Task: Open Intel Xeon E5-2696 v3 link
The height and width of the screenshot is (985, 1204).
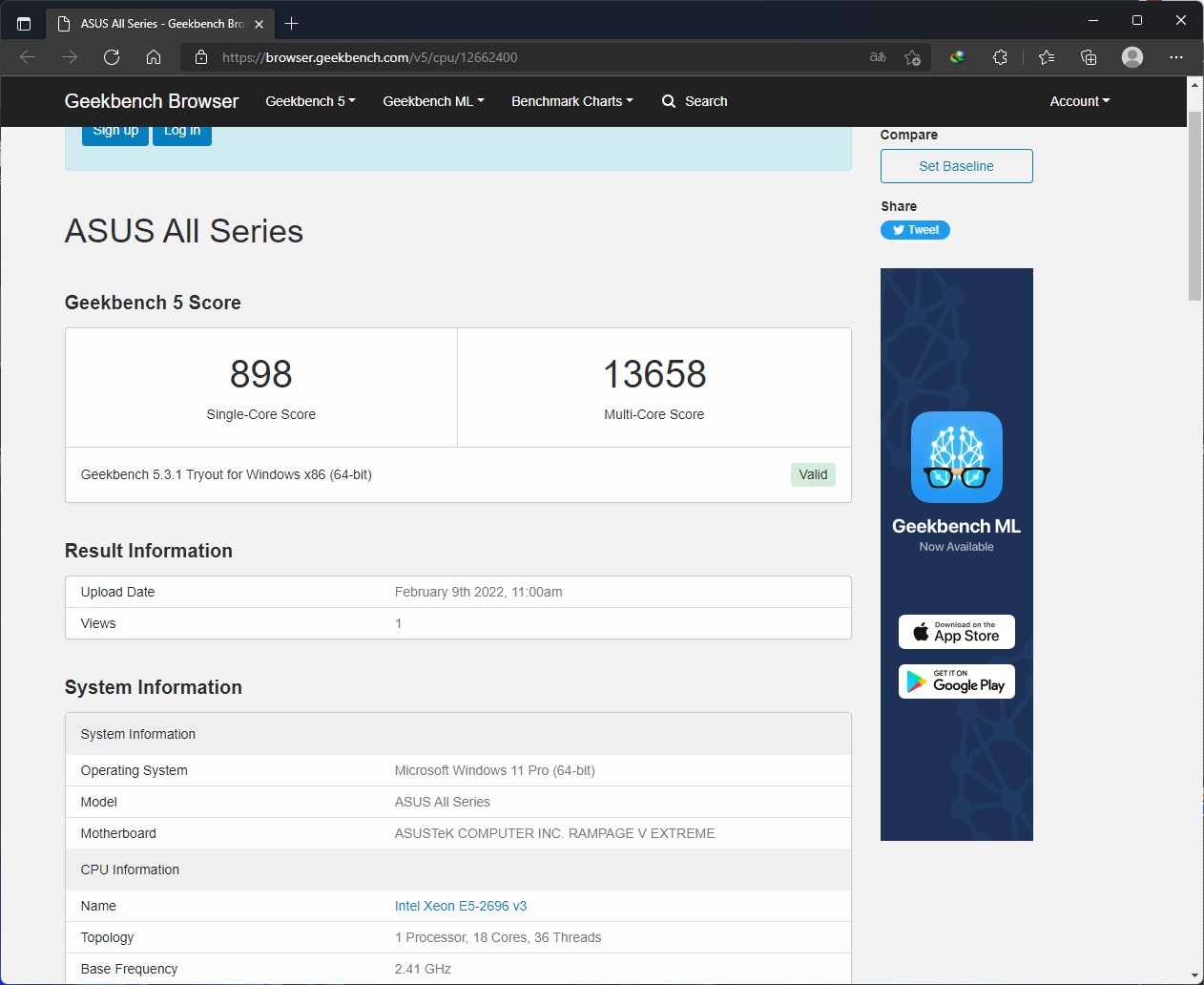Action: coord(461,906)
